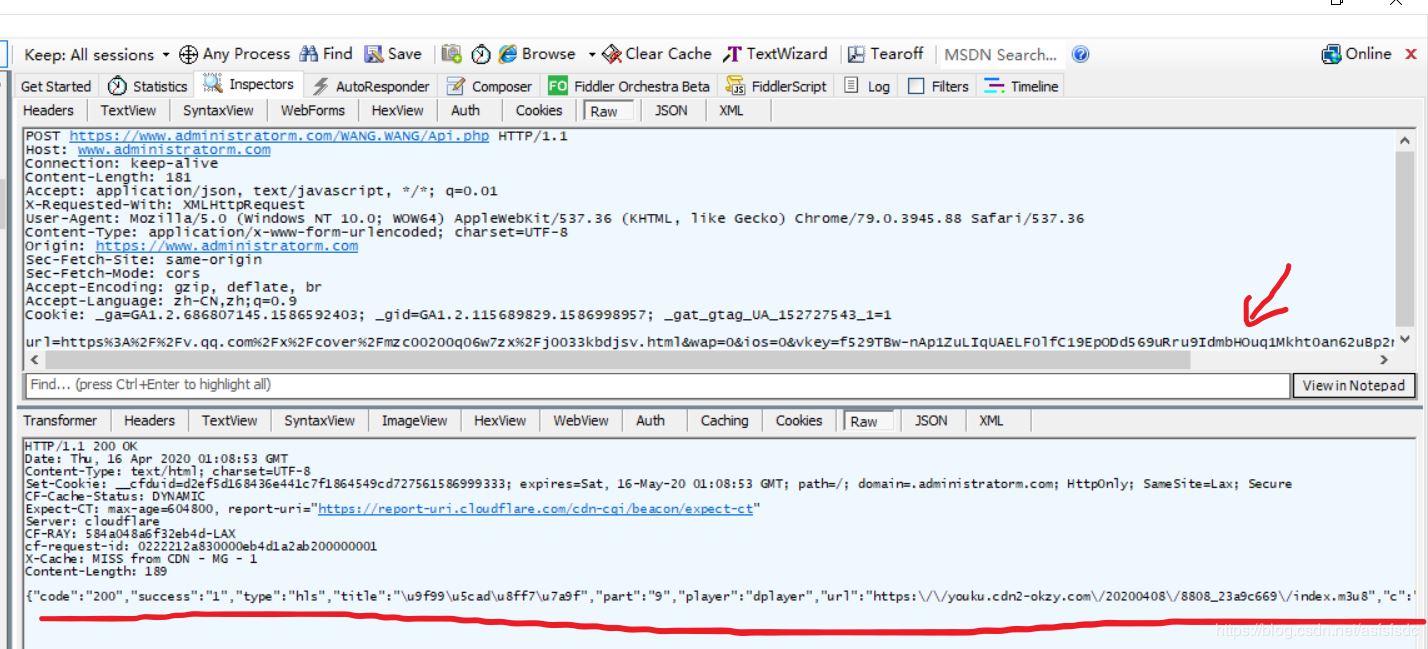Click the timer stopwatch toolbar icon
Image resolution: width=1428 pixels, height=649 pixels.
coord(481,54)
